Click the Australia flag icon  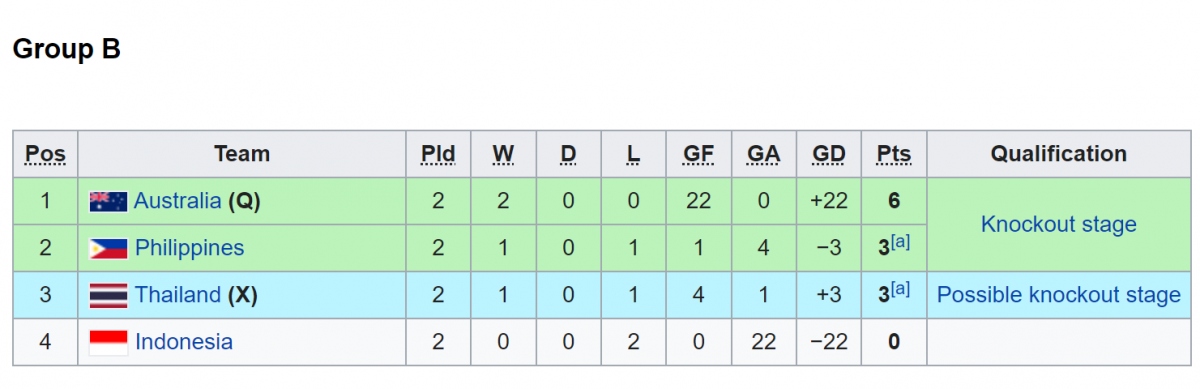tap(108, 201)
